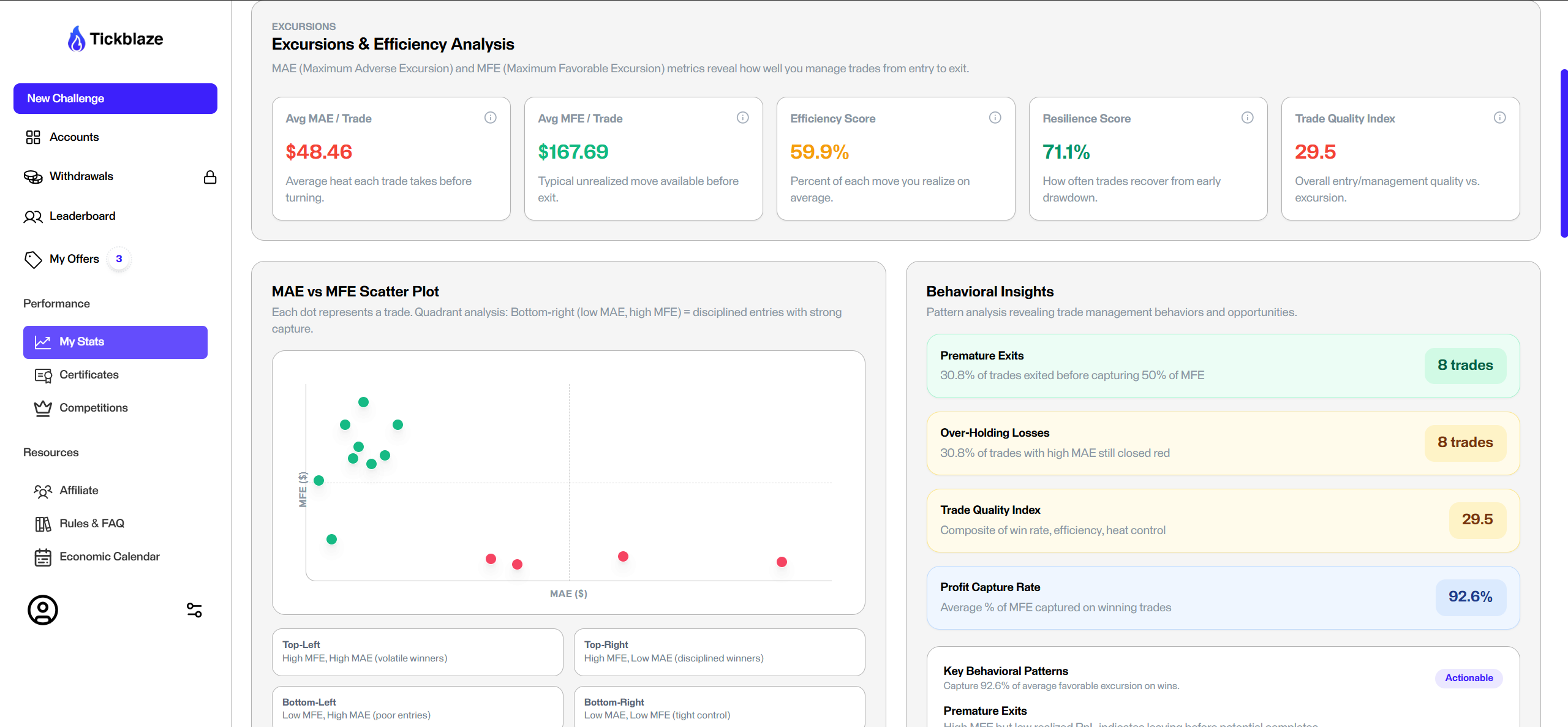Click the Actionable badge in Key Behavioral Patterns
1568x727 pixels.
(1469, 678)
